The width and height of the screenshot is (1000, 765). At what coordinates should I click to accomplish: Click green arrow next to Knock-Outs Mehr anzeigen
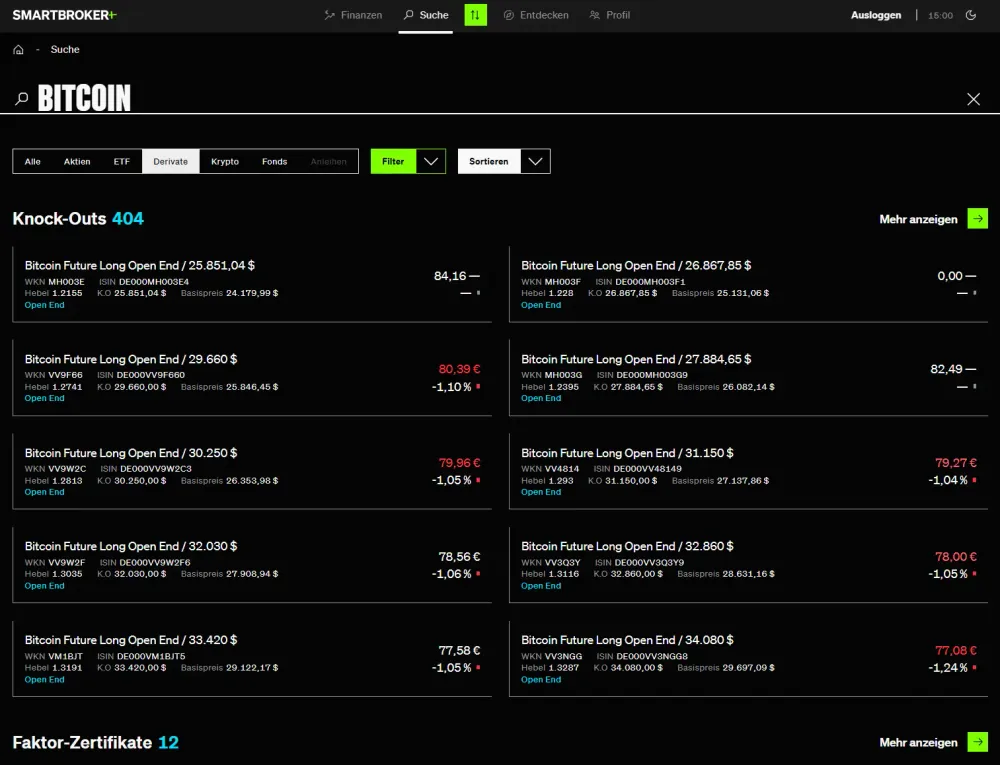977,219
